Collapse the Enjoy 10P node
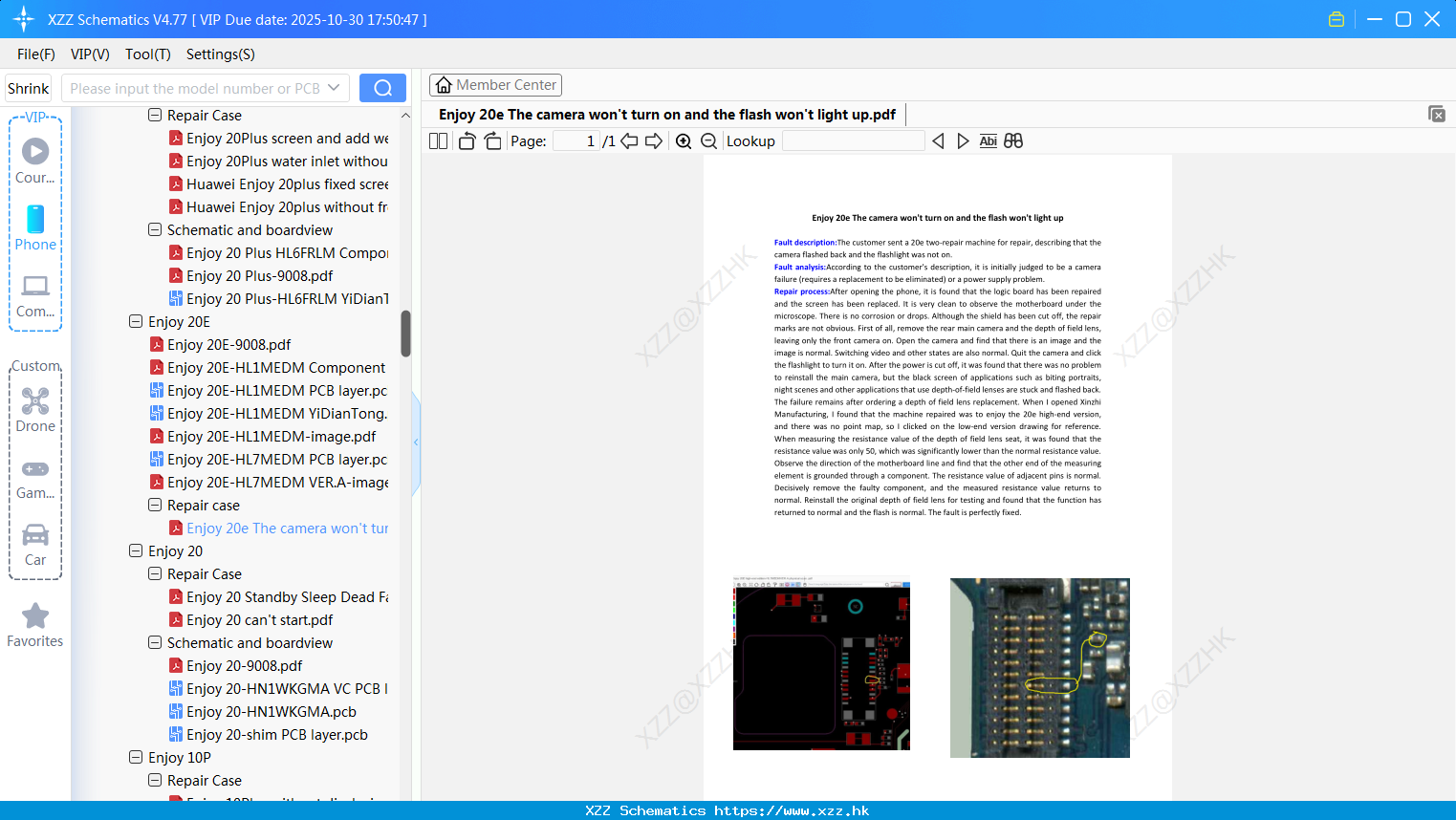 coord(136,758)
